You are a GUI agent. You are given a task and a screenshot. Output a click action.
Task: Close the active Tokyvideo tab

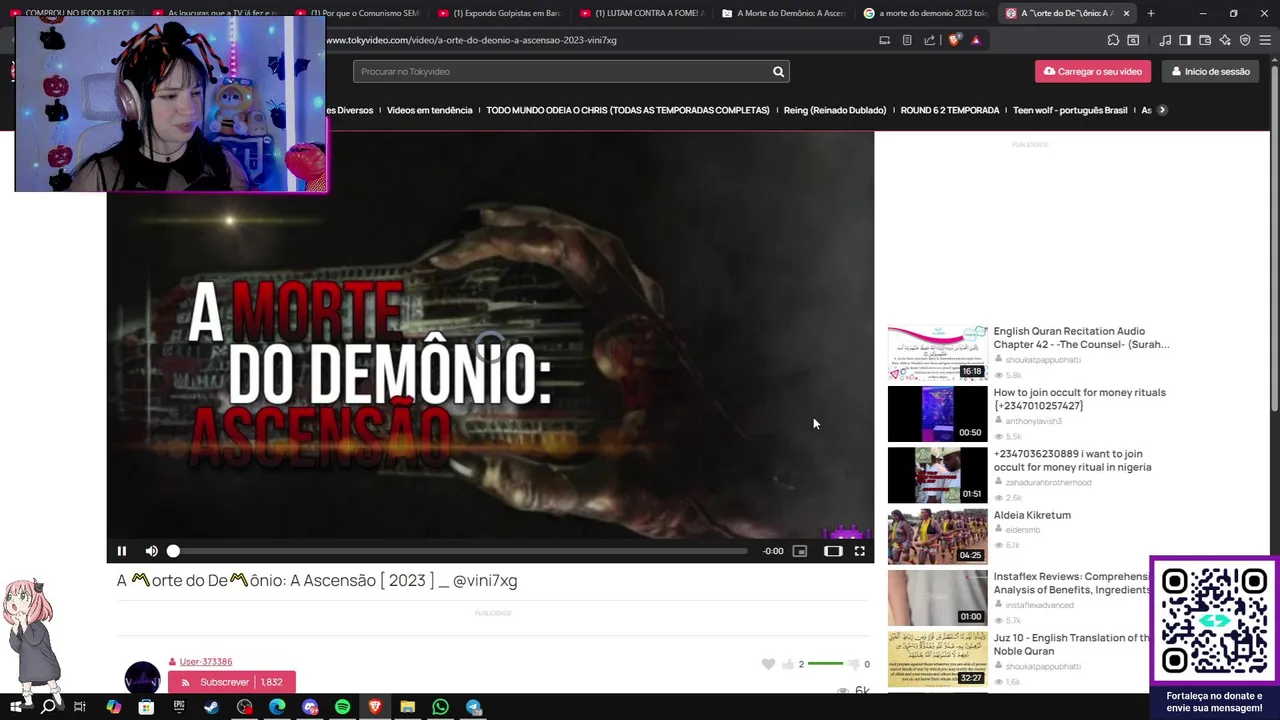(x=1126, y=13)
